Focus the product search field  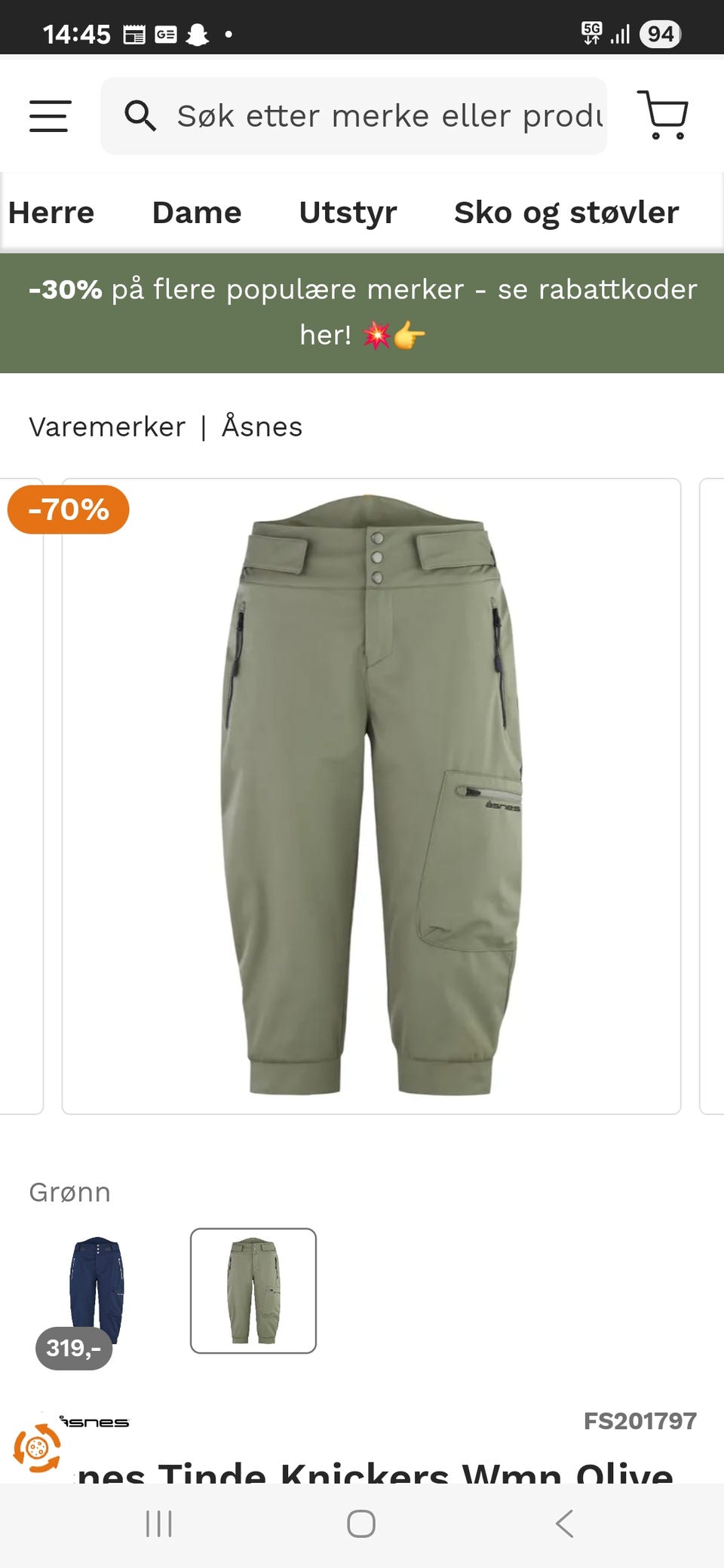coord(354,116)
